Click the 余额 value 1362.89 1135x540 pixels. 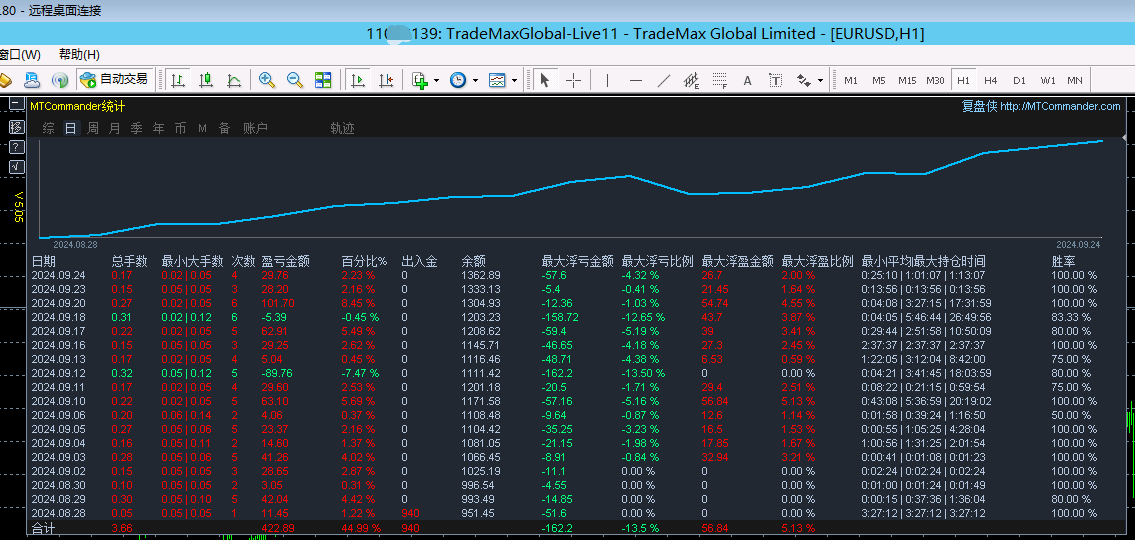[481, 275]
